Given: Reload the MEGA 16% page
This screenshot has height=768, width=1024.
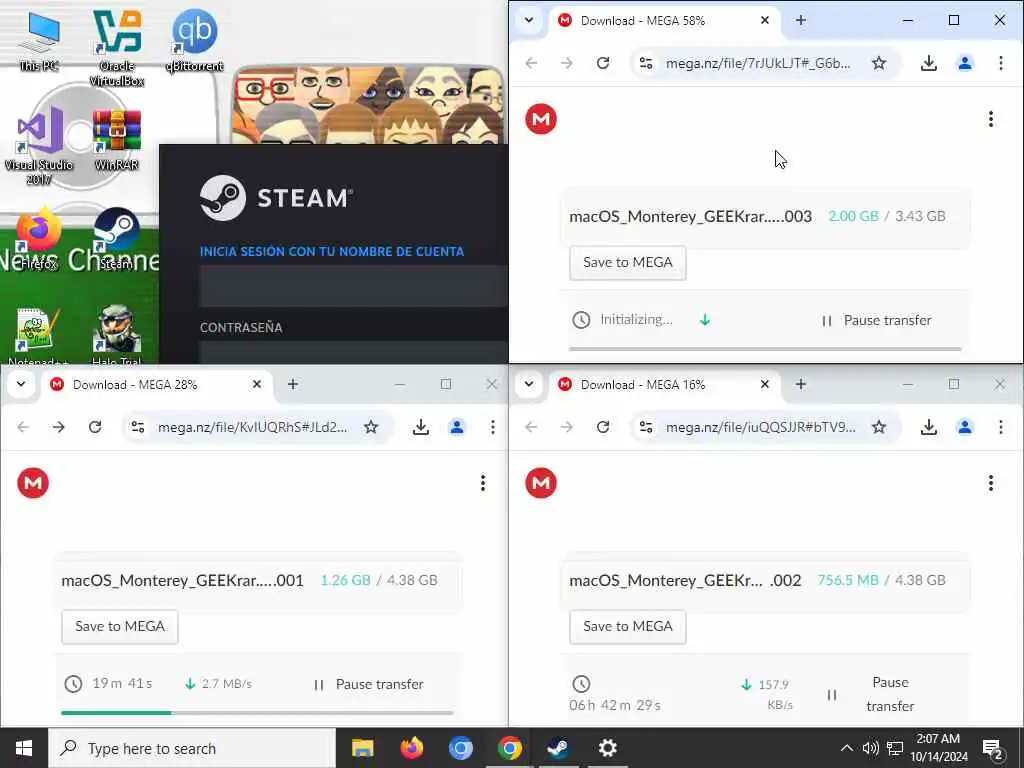Looking at the screenshot, I should click(603, 427).
